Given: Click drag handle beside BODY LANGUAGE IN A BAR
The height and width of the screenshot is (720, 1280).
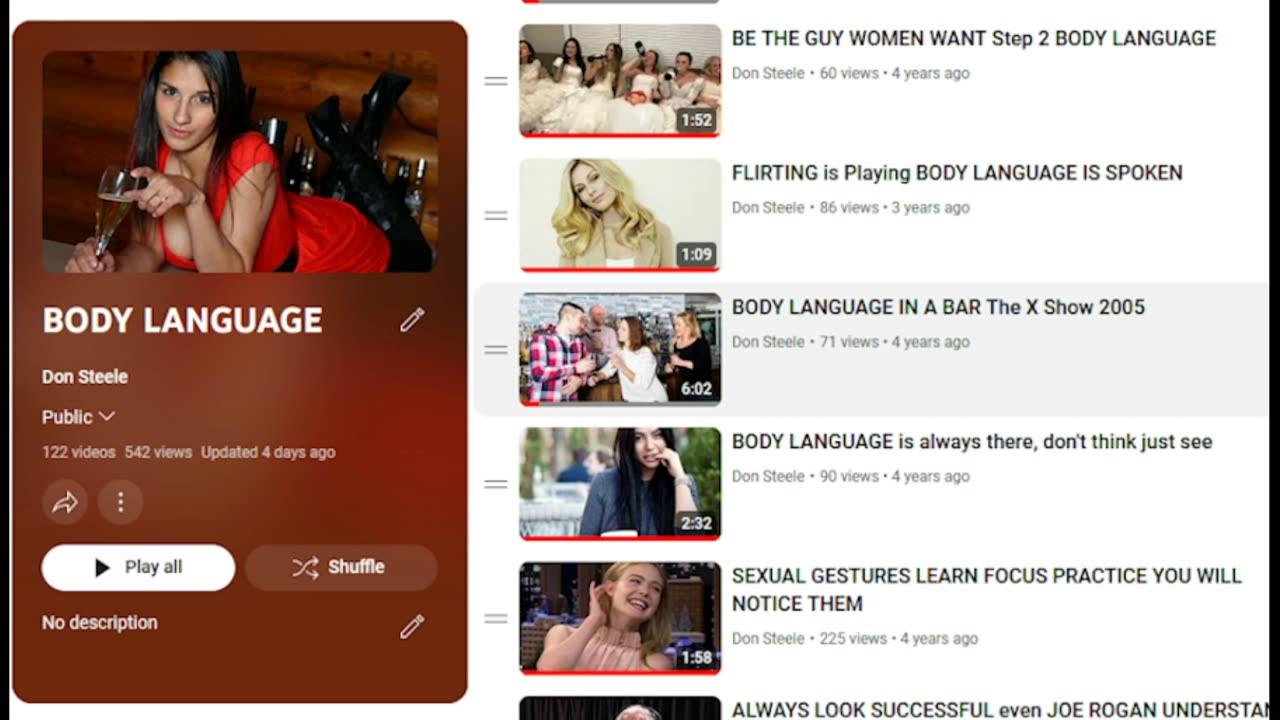Looking at the screenshot, I should (x=496, y=350).
